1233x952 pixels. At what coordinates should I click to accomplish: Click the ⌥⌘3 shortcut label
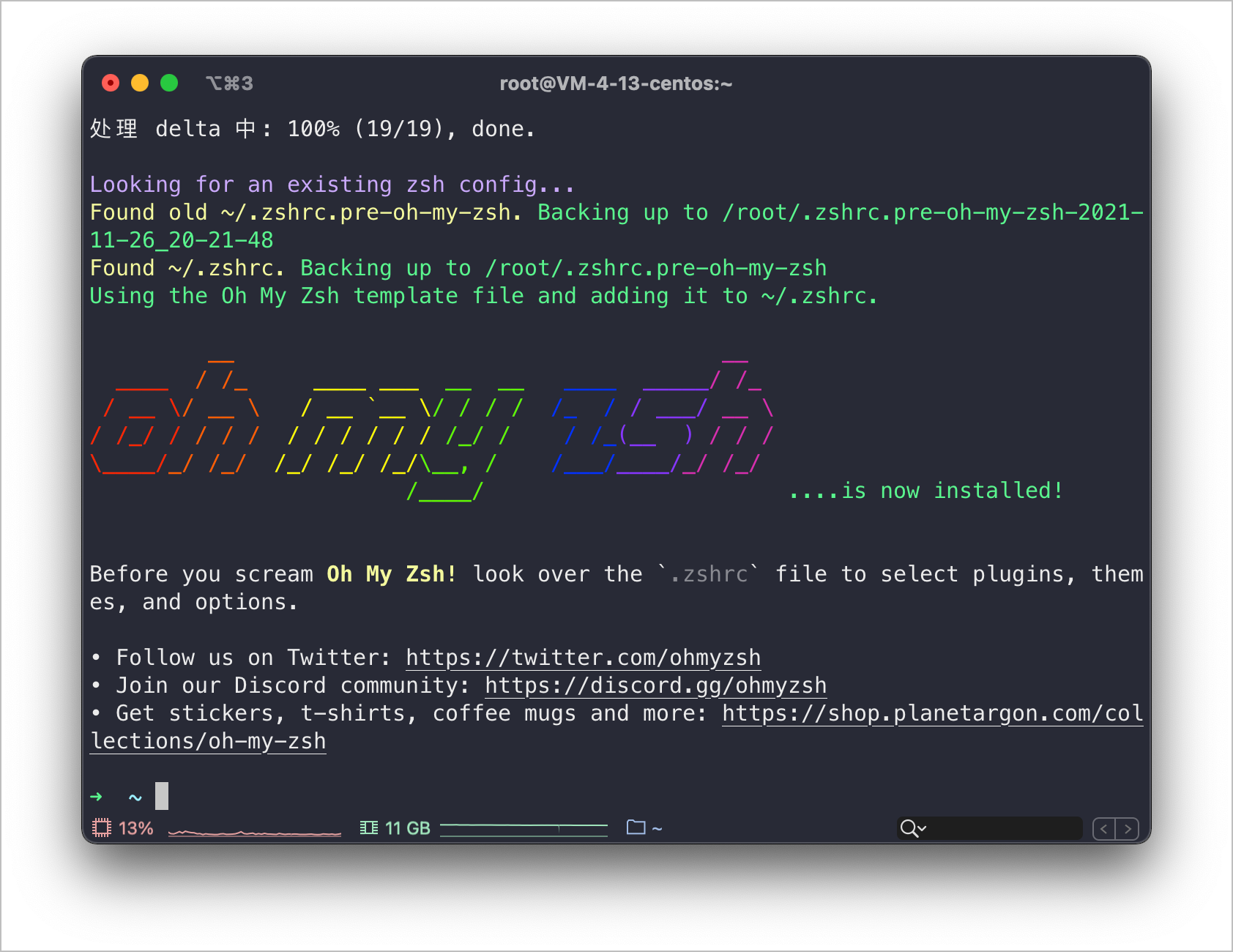coord(229,83)
